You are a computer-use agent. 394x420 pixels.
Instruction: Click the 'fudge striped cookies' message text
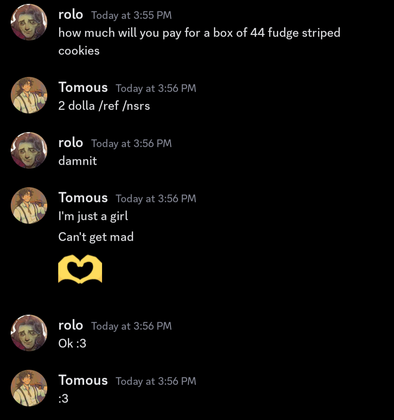(x=199, y=42)
